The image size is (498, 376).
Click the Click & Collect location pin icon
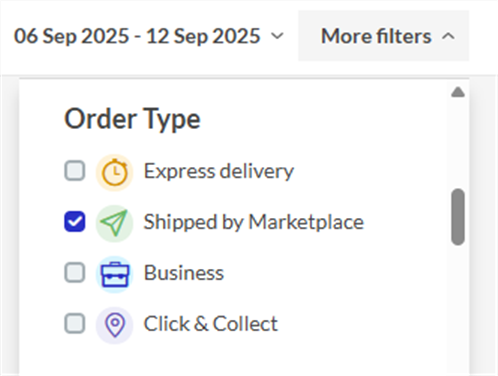click(114, 325)
